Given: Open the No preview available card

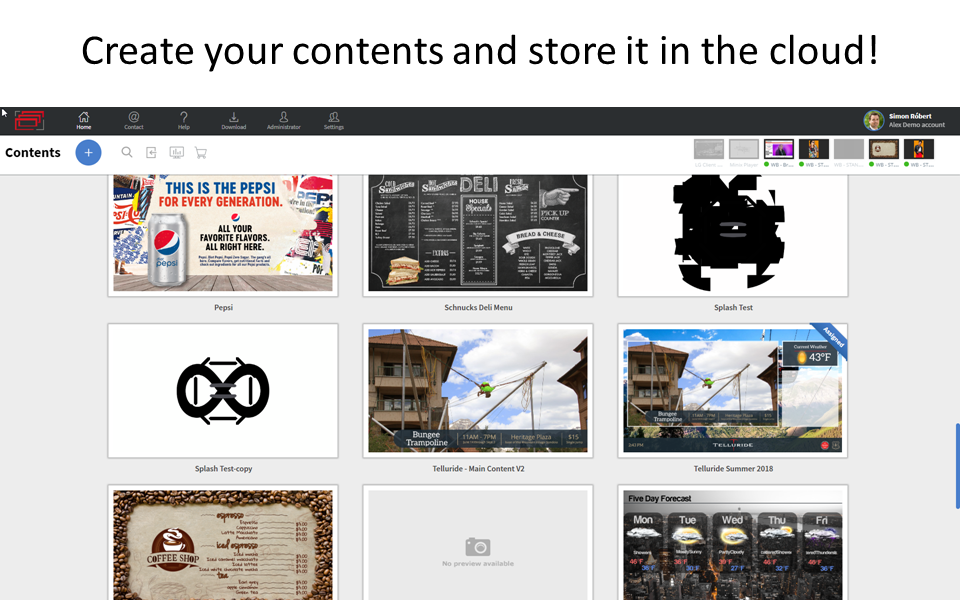Looking at the screenshot, I should [478, 543].
